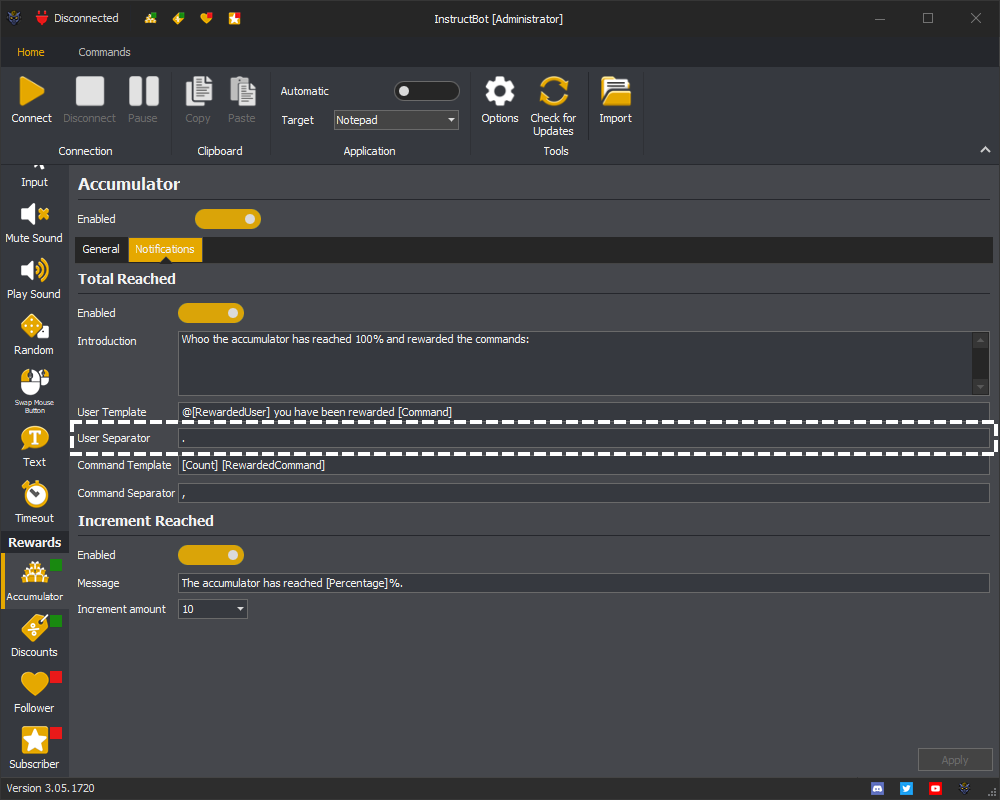Open the Timeout command in sidebar
The image size is (1000, 800).
click(34, 503)
